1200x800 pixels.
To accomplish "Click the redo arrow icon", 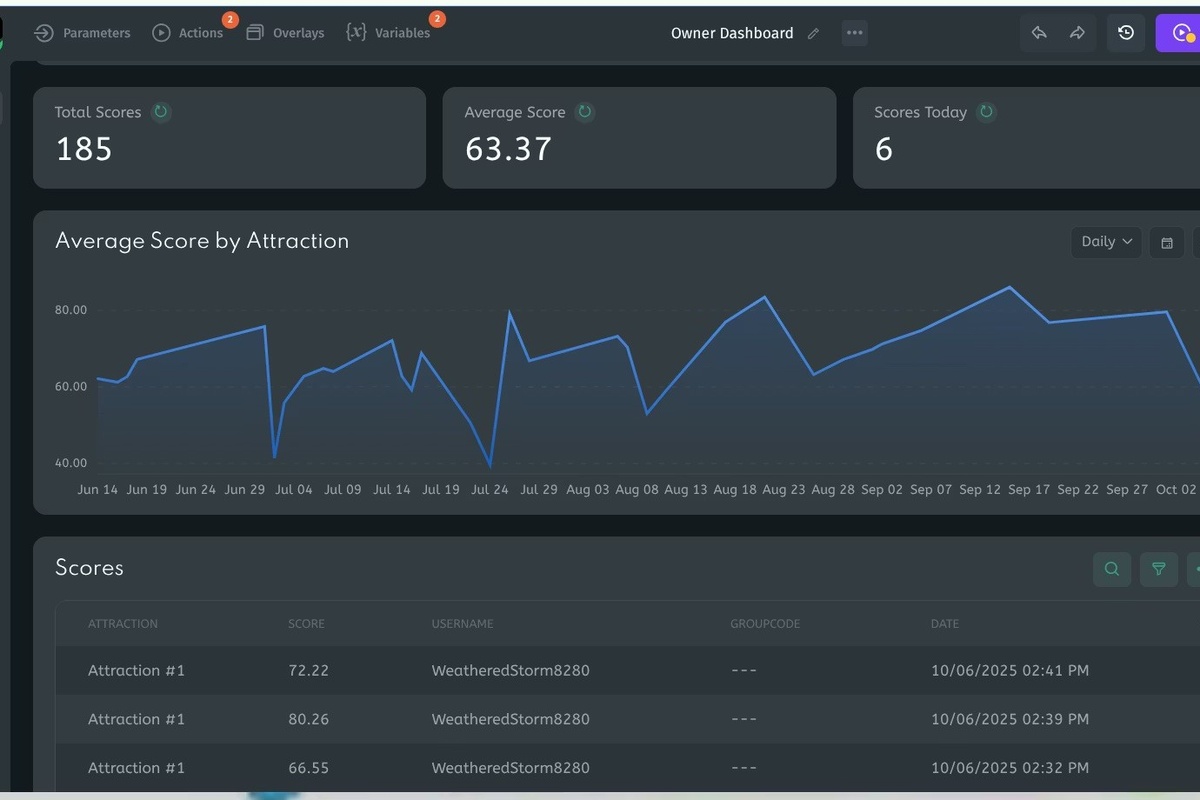I will (x=1076, y=33).
